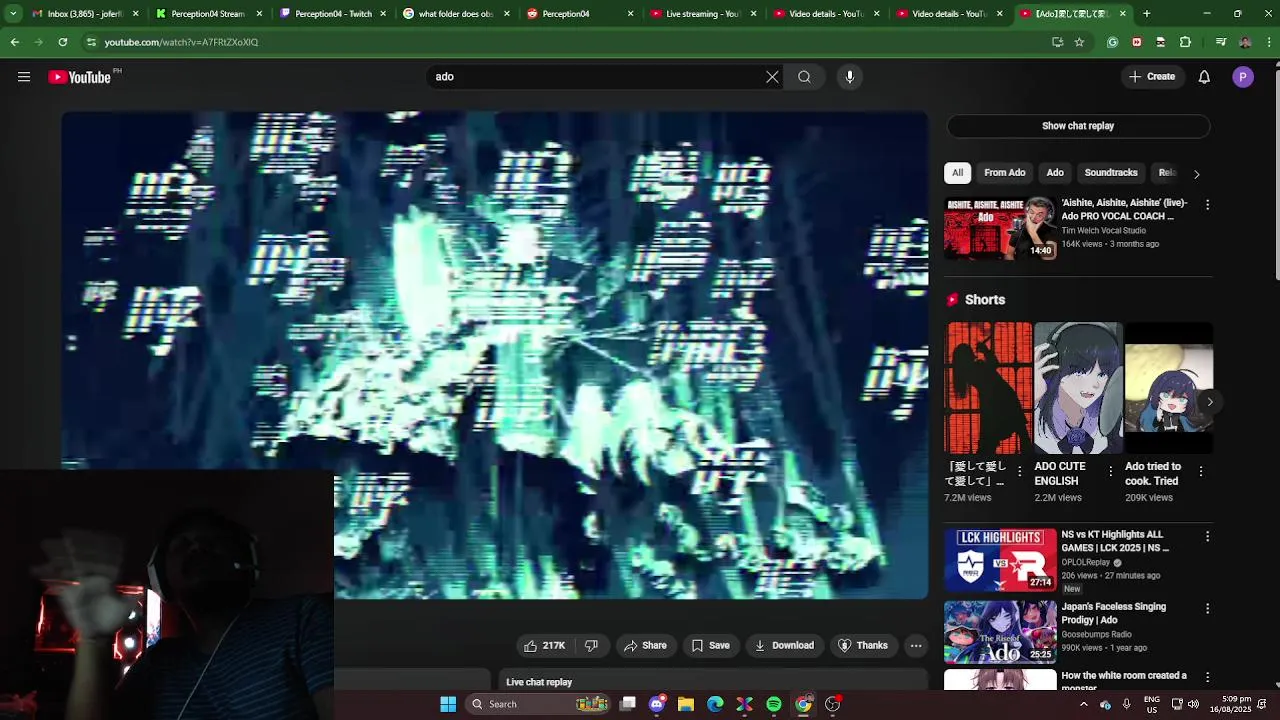Select the All filter chip
The image size is (1280, 720).
pyautogui.click(x=957, y=173)
